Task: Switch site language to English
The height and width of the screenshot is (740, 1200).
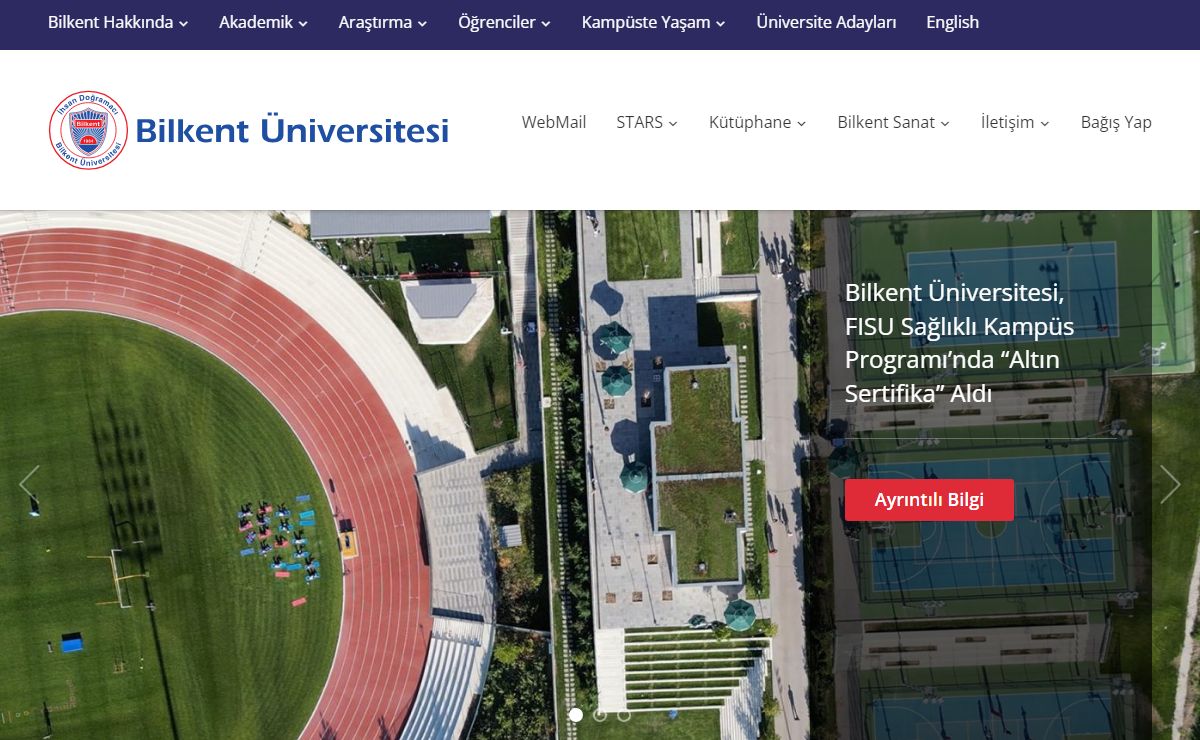Action: point(952,22)
